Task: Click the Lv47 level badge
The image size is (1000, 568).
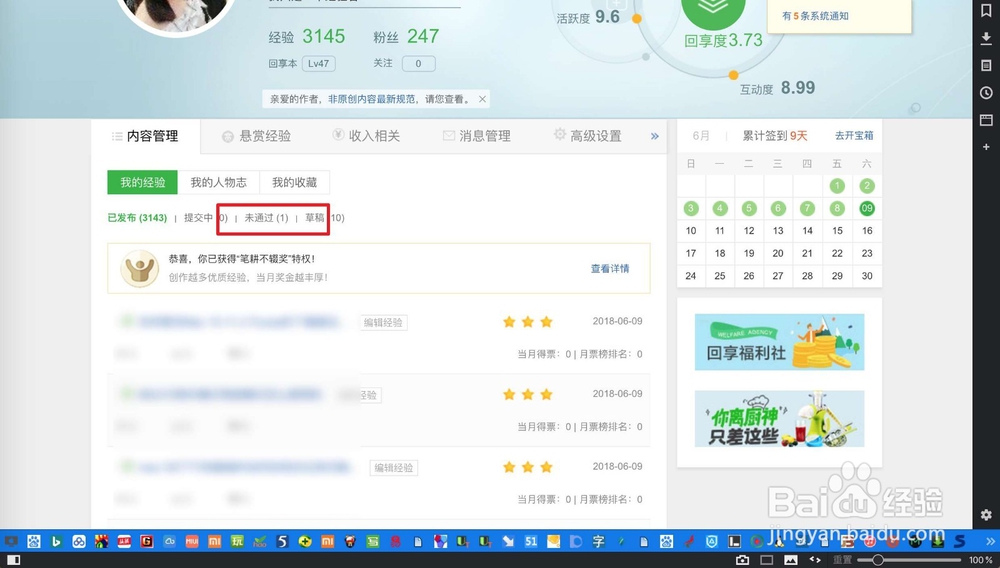Action: 318,64
